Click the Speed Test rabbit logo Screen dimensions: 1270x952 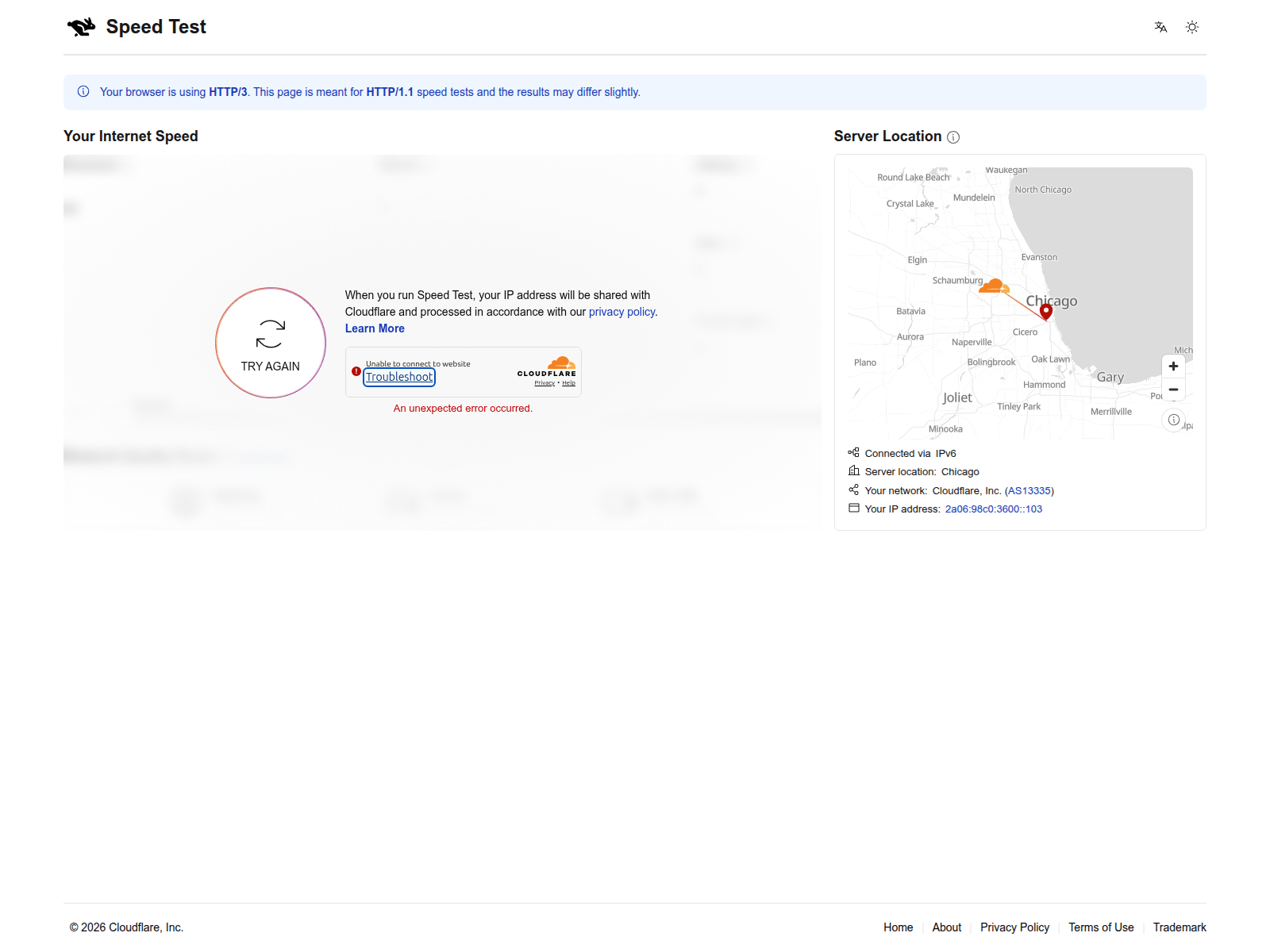click(x=81, y=27)
